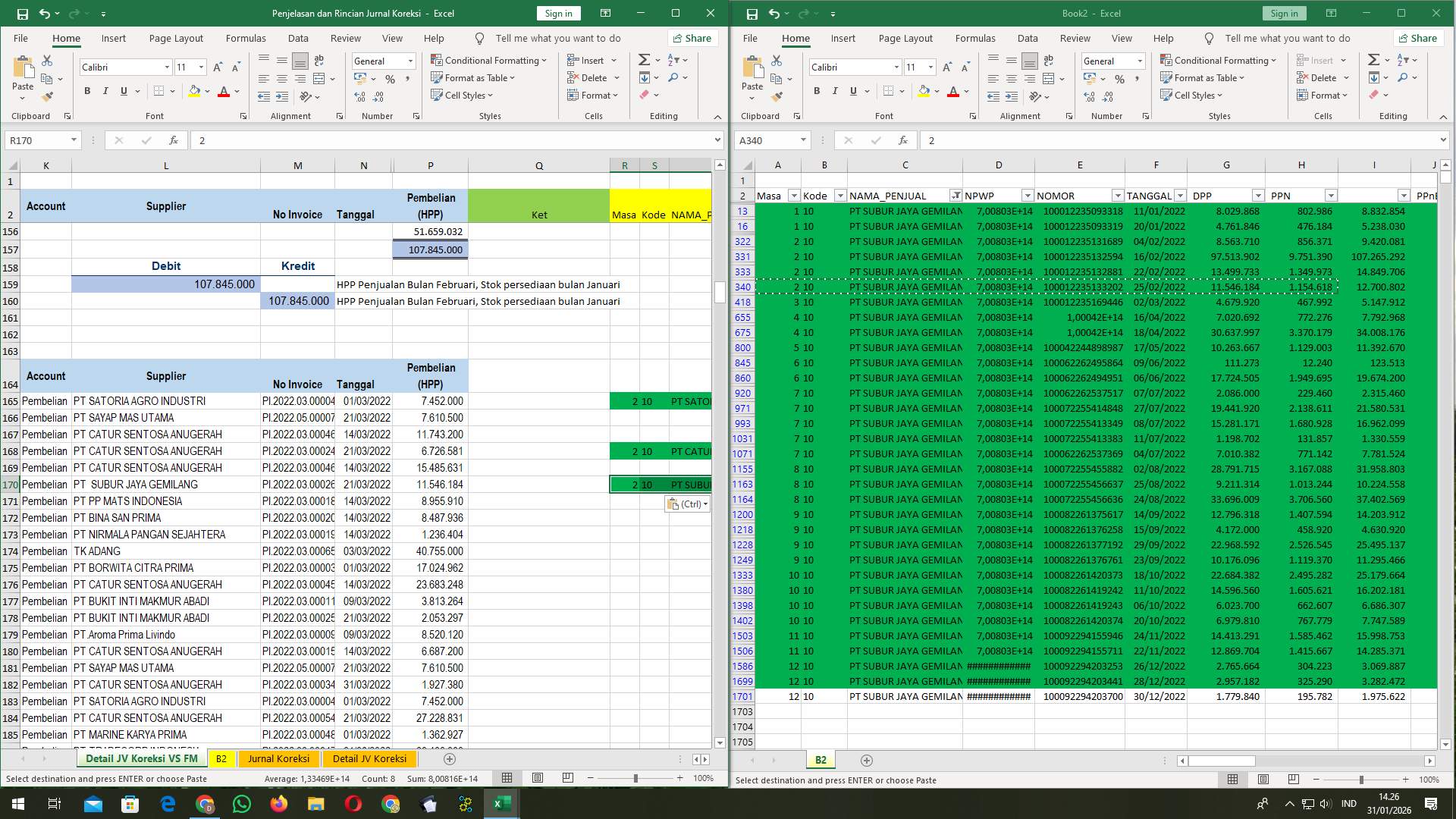The height and width of the screenshot is (819, 1456).
Task: Toggle bold formatting on selected cell
Action: coord(86,90)
